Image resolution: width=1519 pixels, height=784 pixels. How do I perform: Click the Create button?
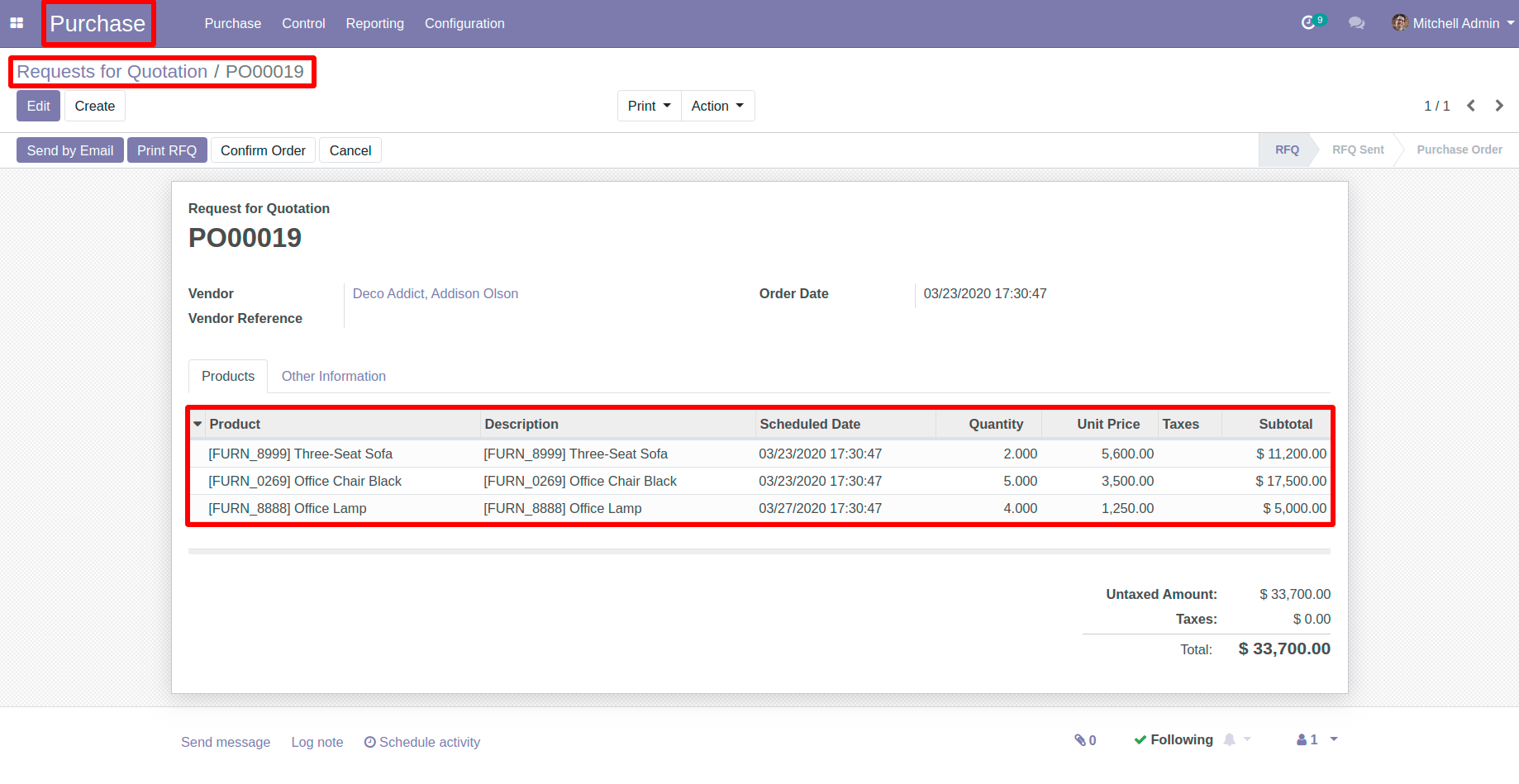(95, 106)
